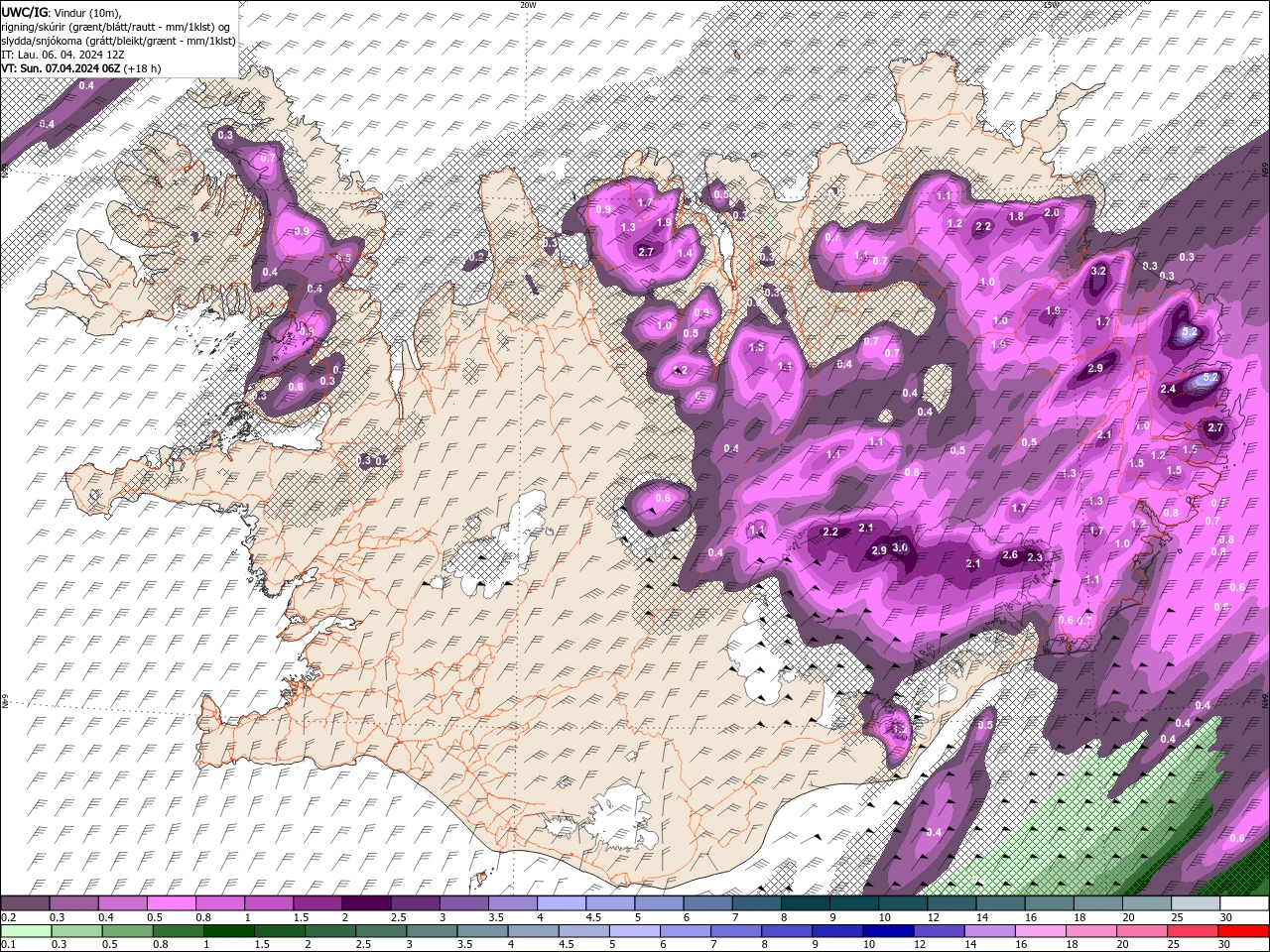The height and width of the screenshot is (952, 1270).
Task: Click the 3.2 snowfall value on the map
Action: tap(1098, 271)
